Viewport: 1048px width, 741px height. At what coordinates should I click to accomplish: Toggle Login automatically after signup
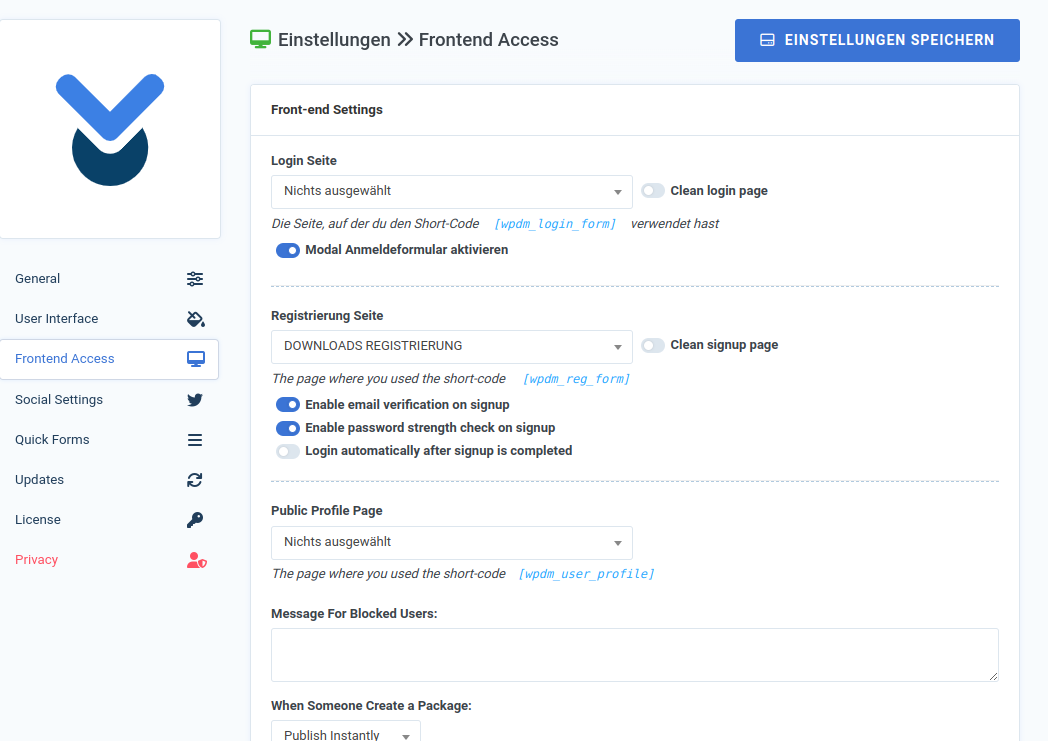tap(288, 451)
